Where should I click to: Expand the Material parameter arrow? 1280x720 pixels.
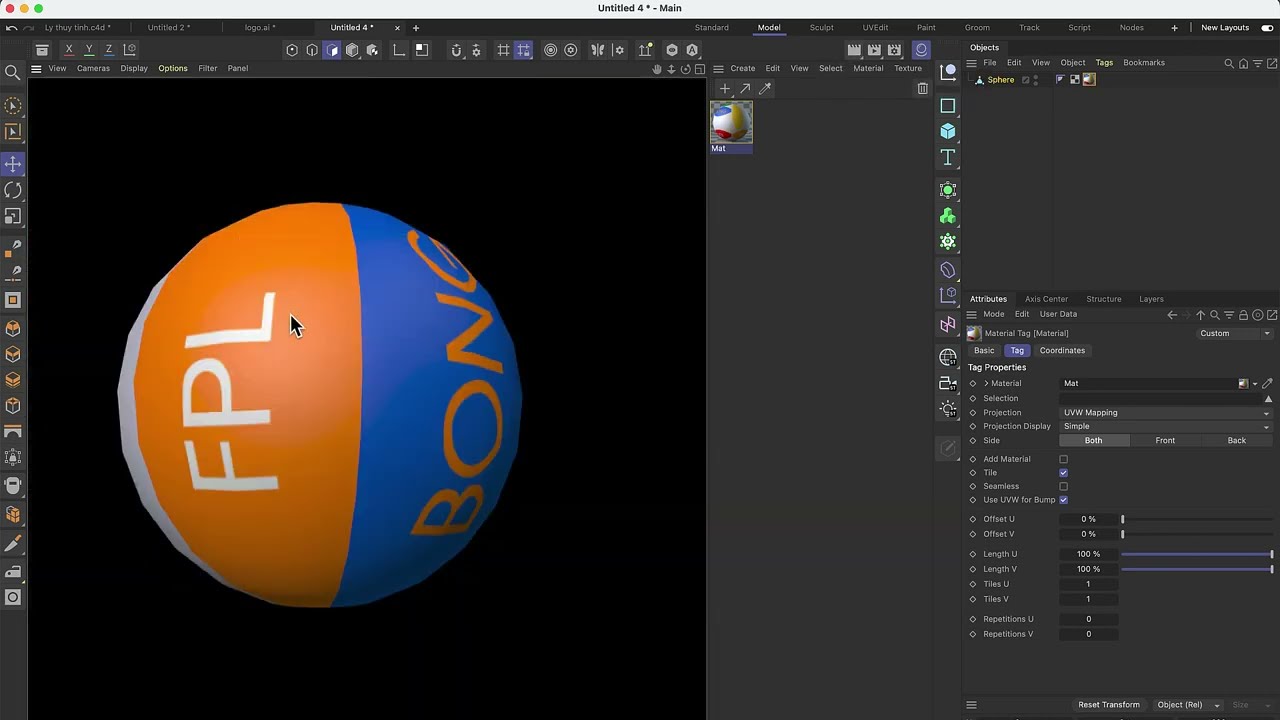(x=986, y=384)
